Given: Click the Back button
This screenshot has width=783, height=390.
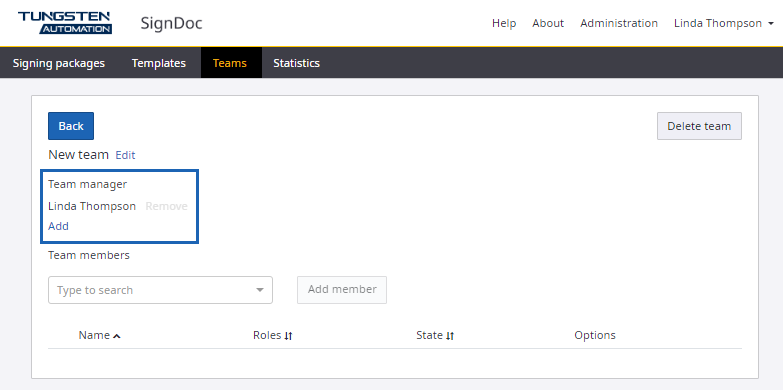Looking at the screenshot, I should point(71,126).
